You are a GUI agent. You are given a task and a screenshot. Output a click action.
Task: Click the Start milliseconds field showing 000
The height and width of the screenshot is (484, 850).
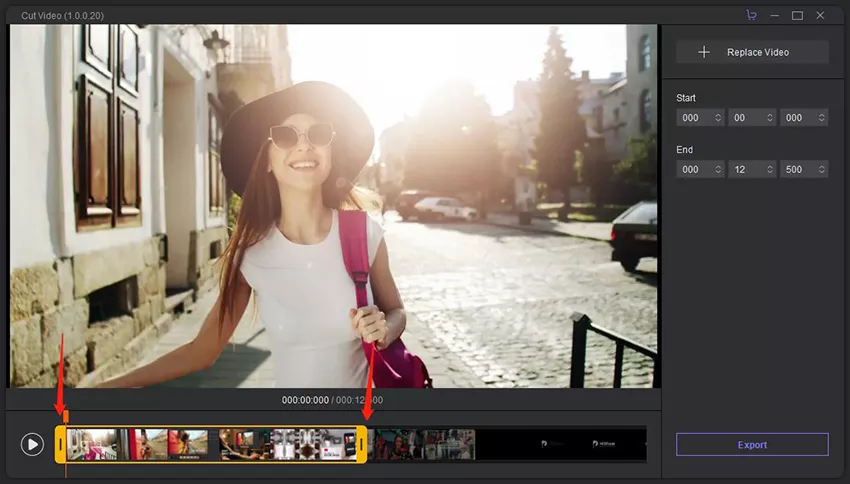pyautogui.click(x=804, y=118)
